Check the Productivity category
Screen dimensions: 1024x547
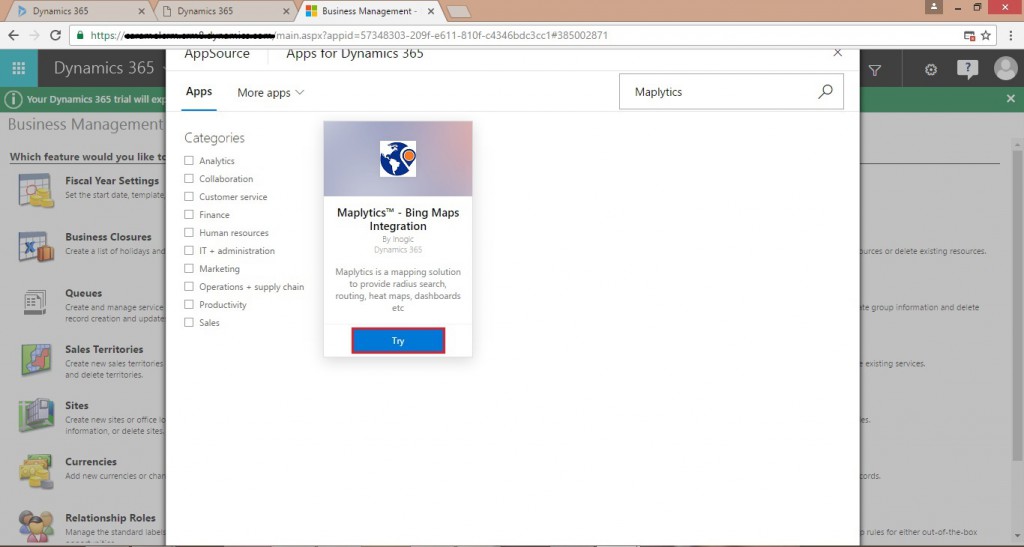189,304
